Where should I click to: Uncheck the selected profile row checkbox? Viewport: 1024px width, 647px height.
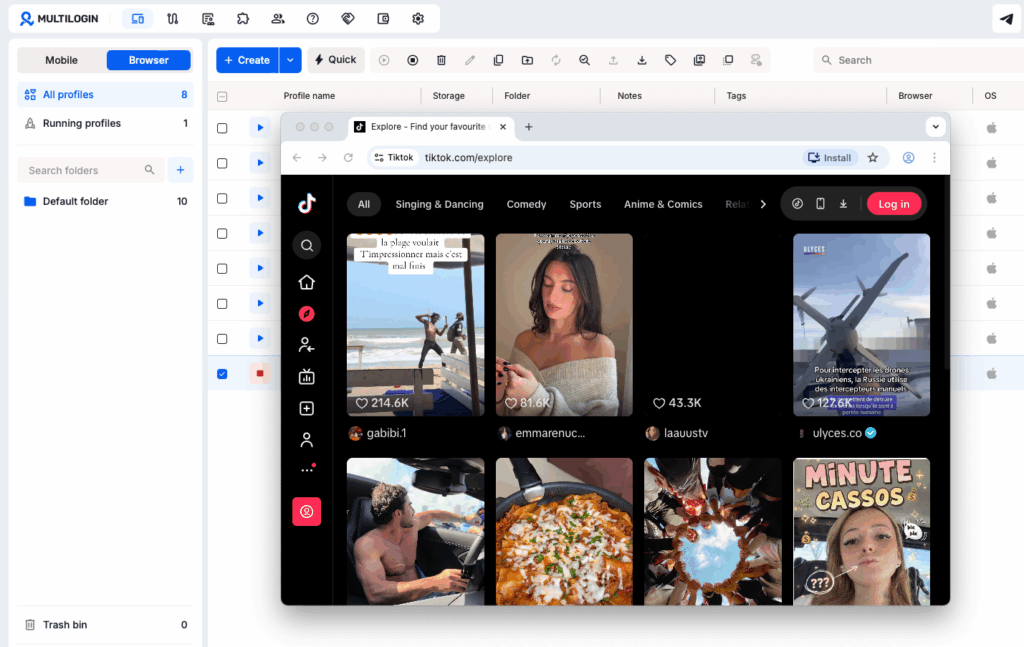(x=222, y=374)
